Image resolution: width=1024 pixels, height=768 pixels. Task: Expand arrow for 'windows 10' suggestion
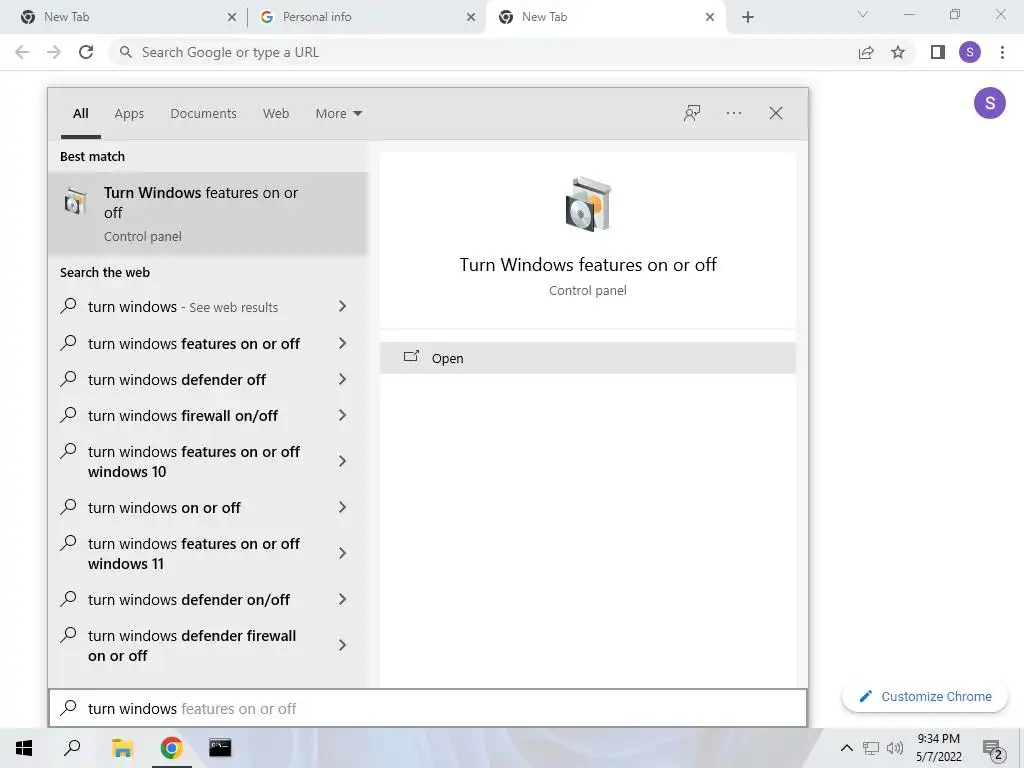point(342,461)
